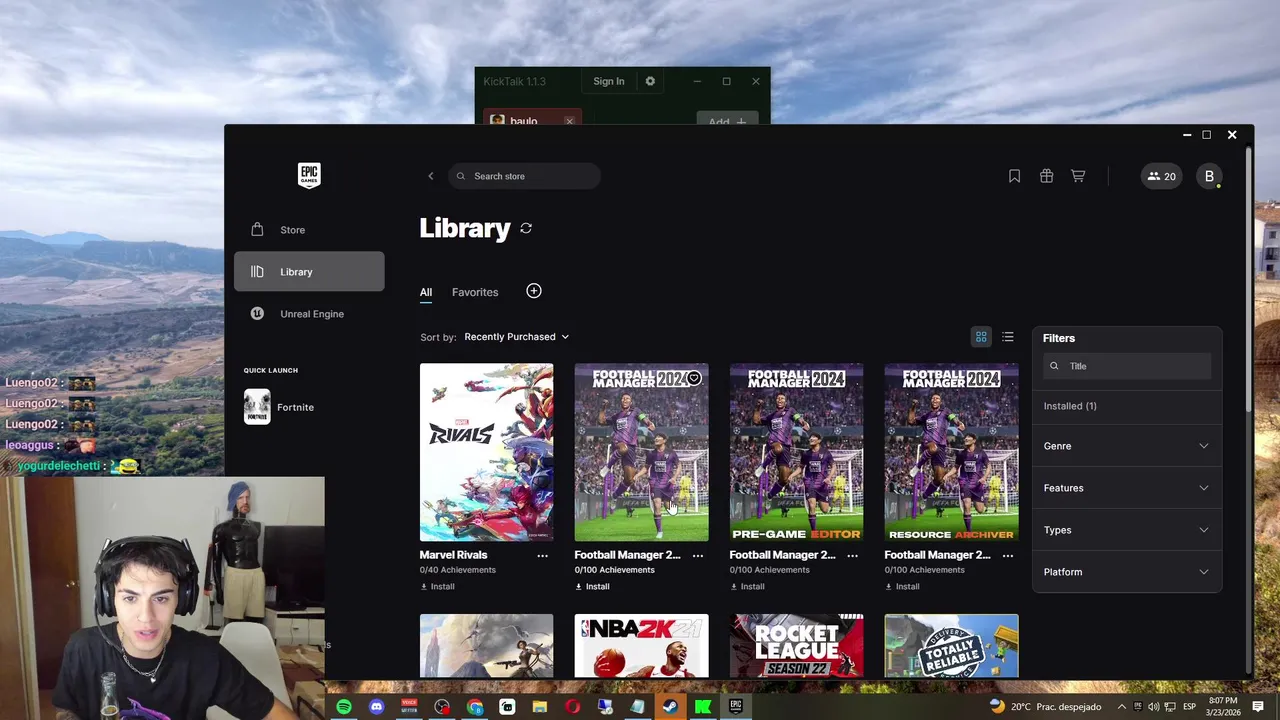Install Football Manager Resource Archiver
1280x720 pixels.
[x=902, y=587]
